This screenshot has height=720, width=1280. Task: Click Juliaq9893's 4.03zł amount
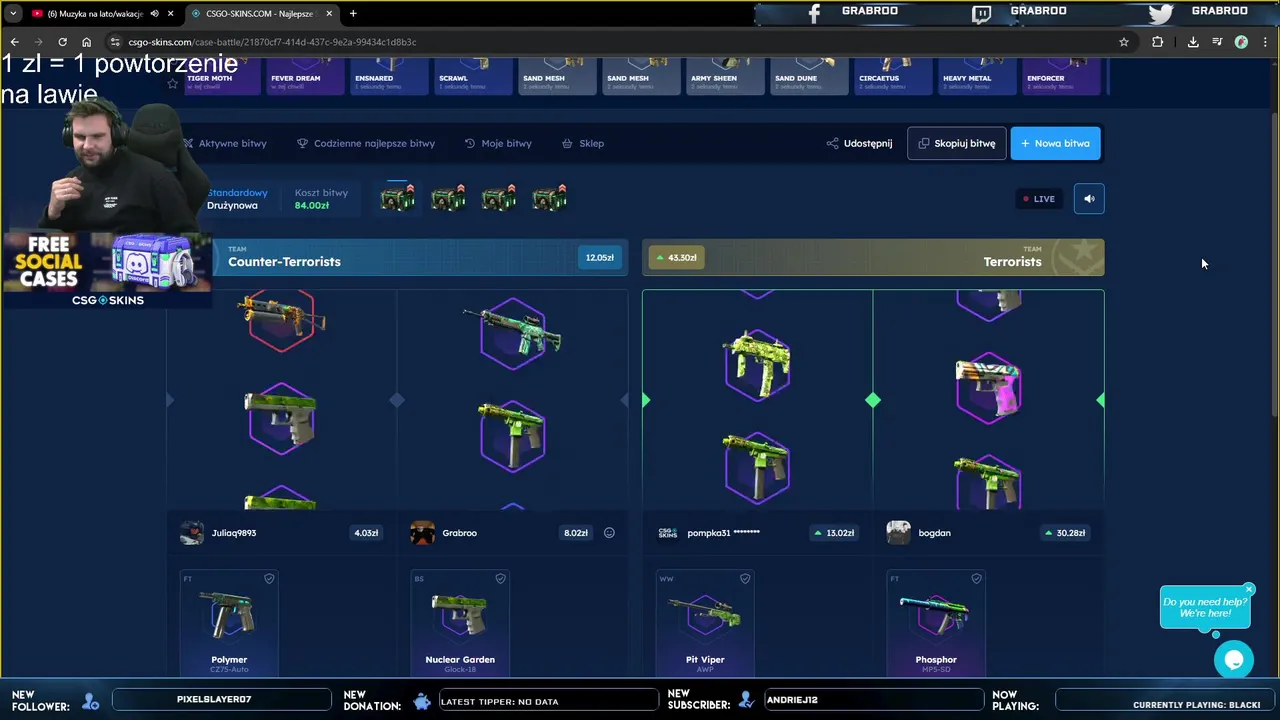tap(366, 533)
